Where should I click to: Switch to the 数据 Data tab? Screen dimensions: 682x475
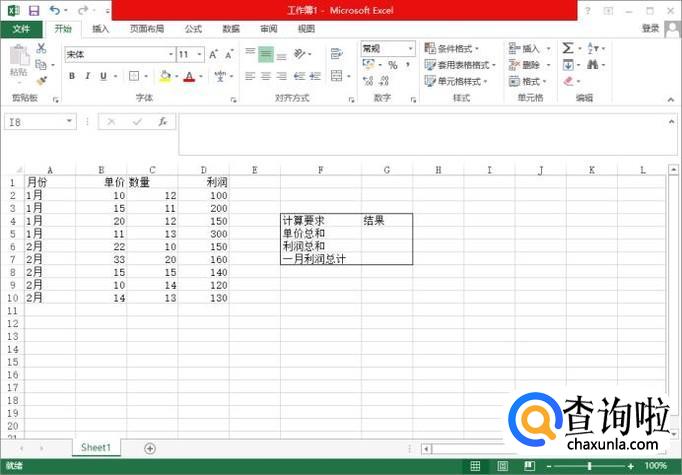pyautogui.click(x=231, y=29)
